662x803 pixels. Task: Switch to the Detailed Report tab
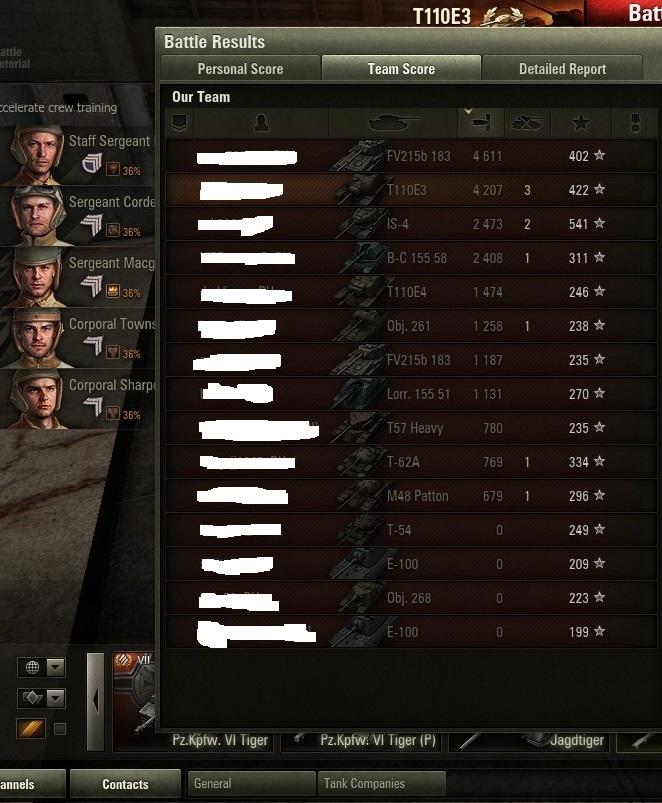(562, 69)
